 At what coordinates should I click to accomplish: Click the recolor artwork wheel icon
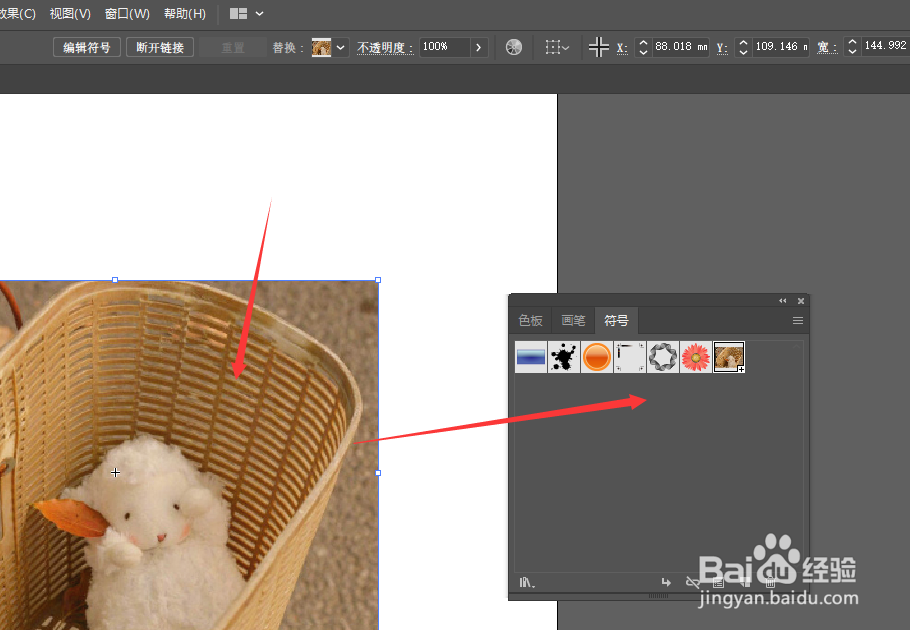pos(514,47)
